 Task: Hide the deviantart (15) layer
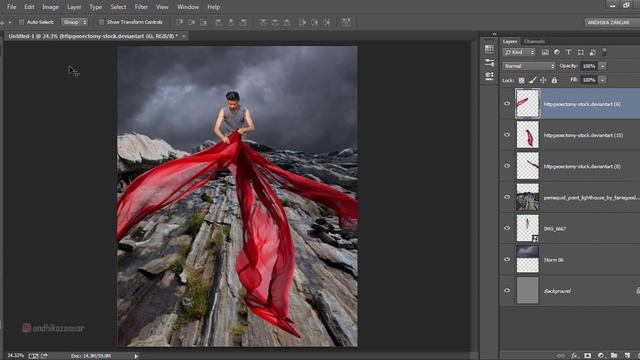click(x=507, y=135)
